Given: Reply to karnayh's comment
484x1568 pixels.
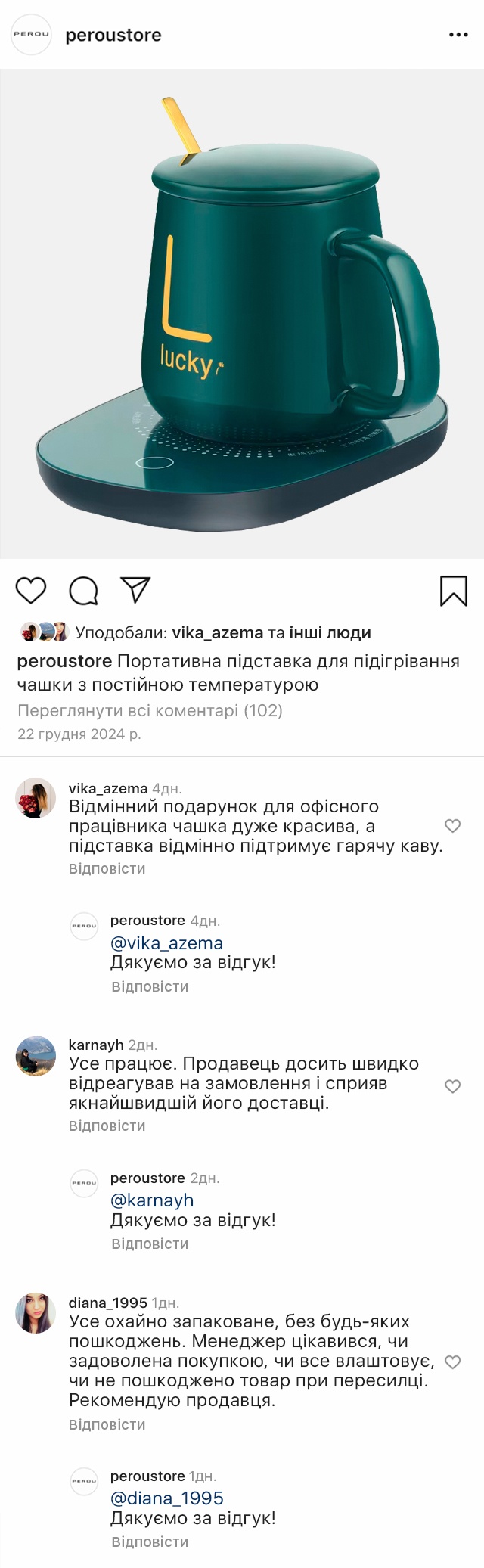Looking at the screenshot, I should 107,1126.
